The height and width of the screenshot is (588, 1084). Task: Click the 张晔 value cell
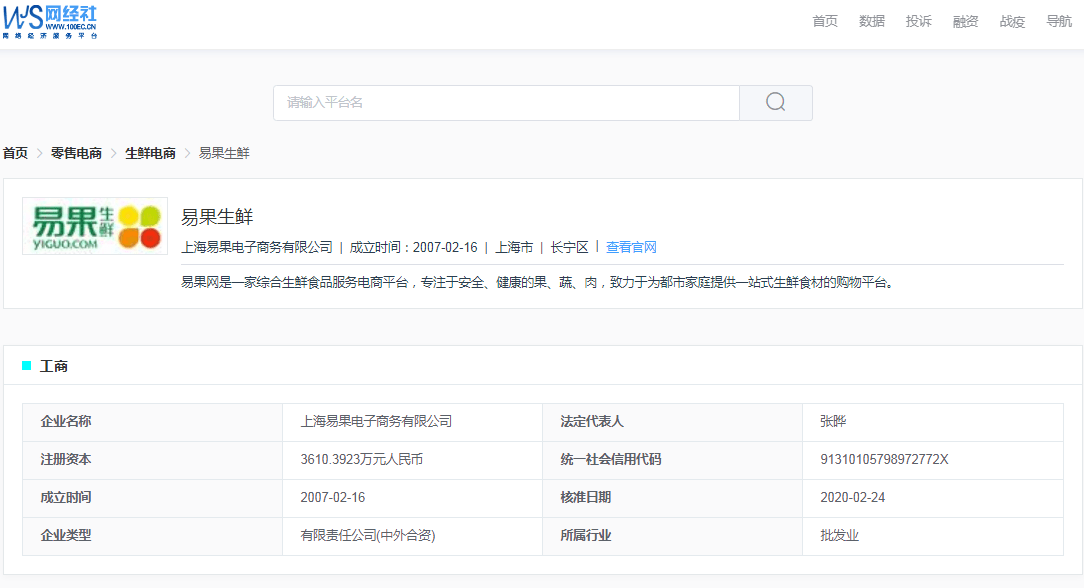(x=933, y=421)
